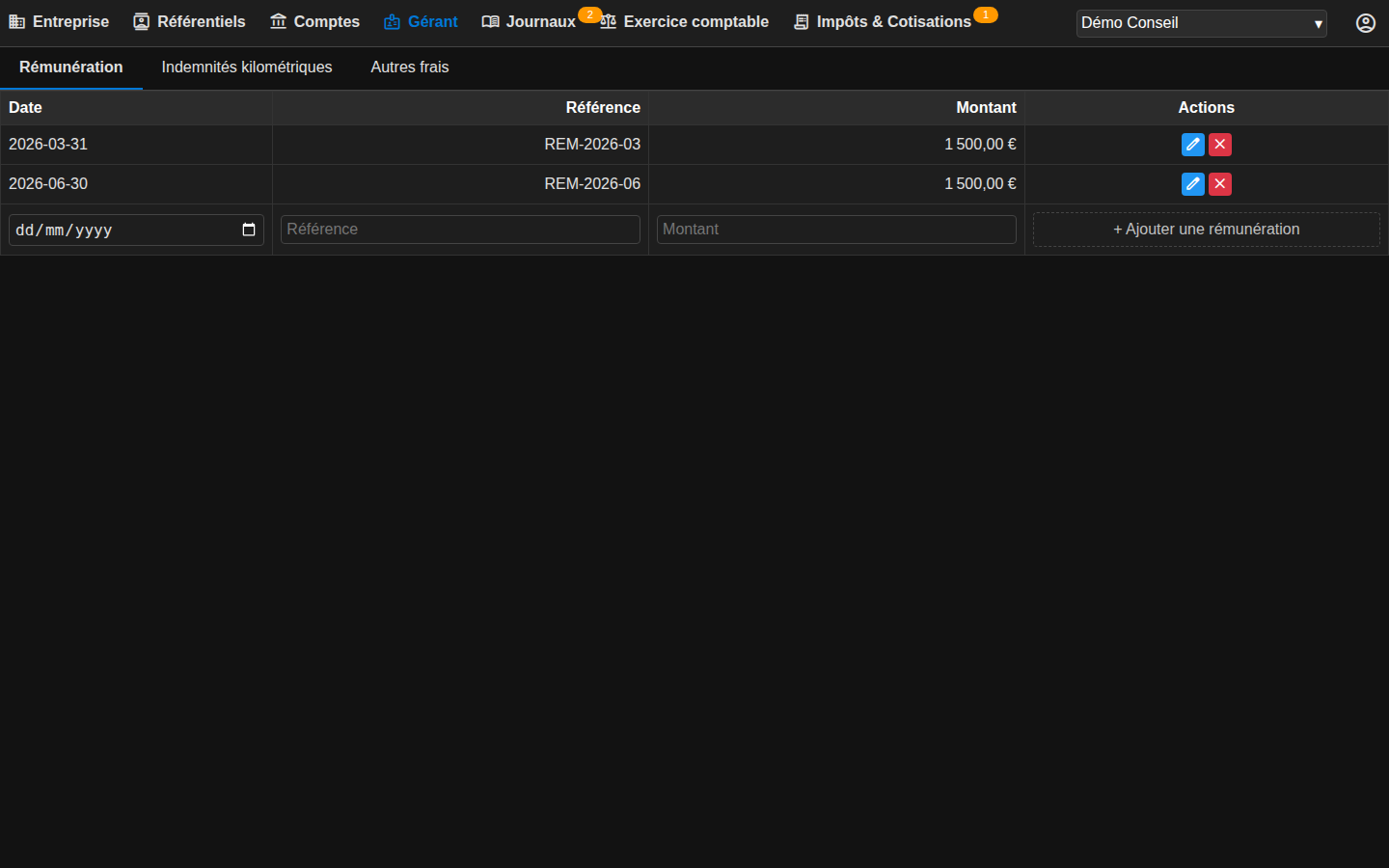Switch to the Indemnités kilométriques tab
Screen dimensions: 1389x868
247,68
